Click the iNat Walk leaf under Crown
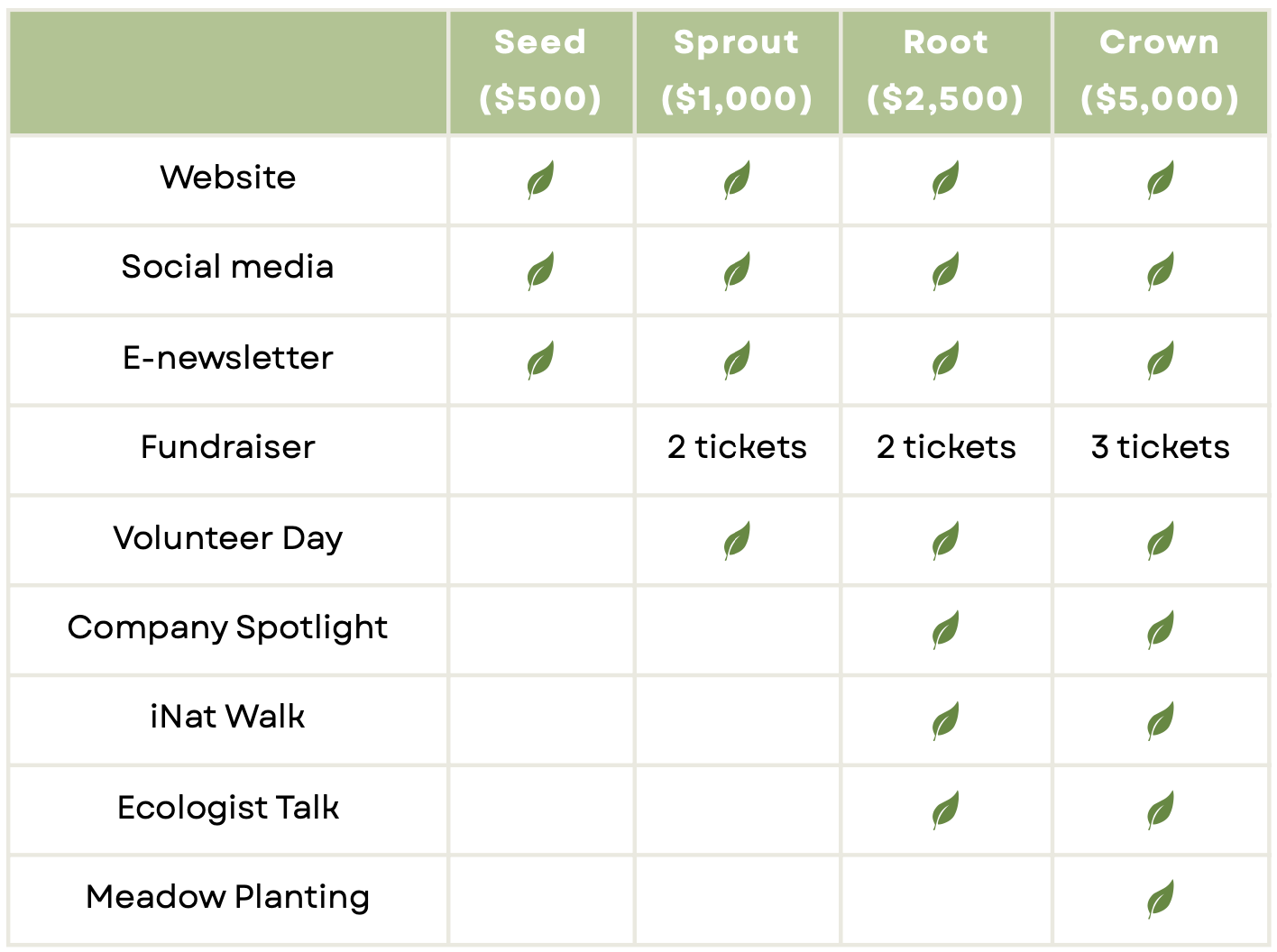1277x952 pixels. 1160,720
